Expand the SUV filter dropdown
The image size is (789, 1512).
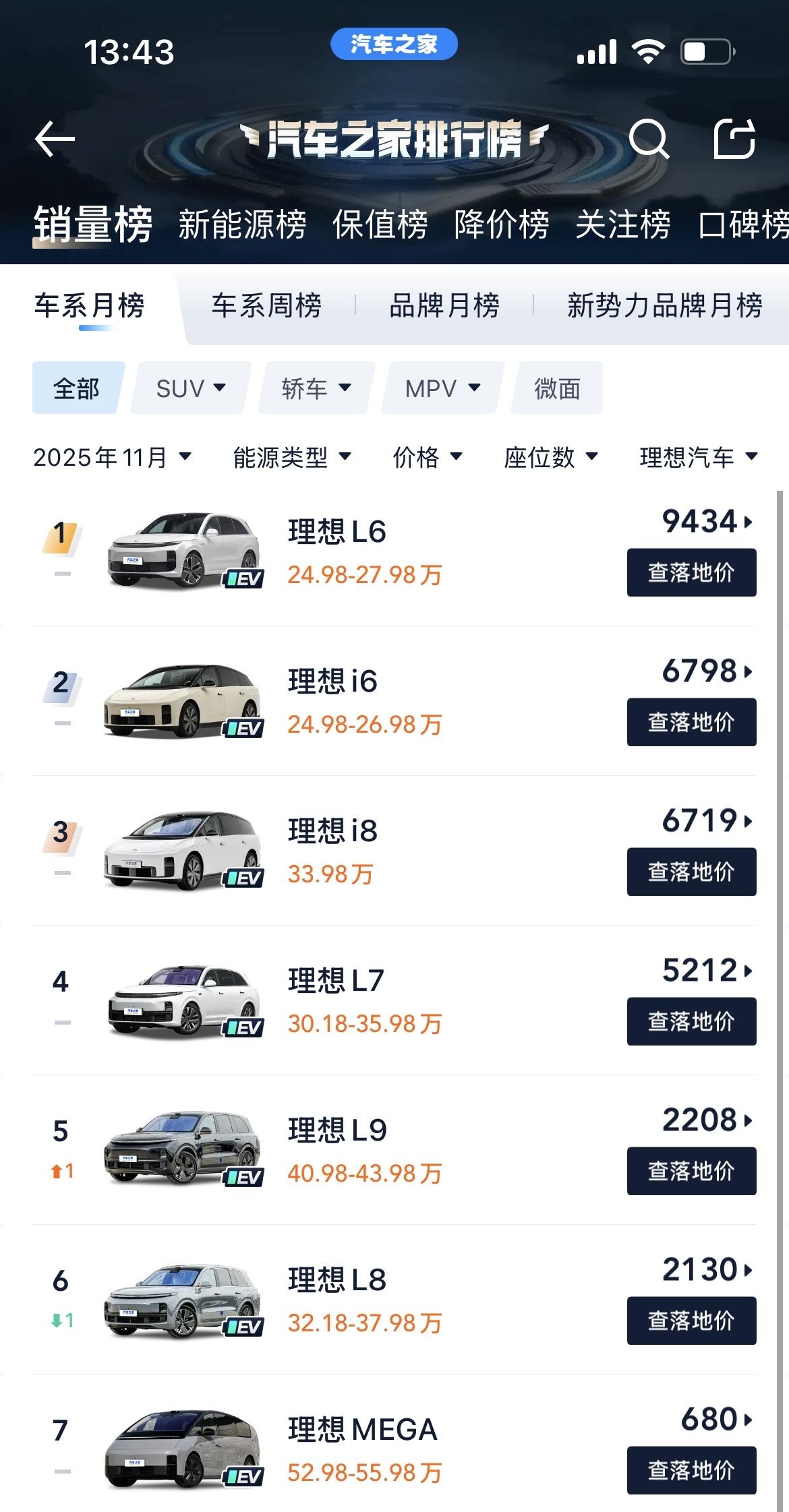tap(191, 388)
